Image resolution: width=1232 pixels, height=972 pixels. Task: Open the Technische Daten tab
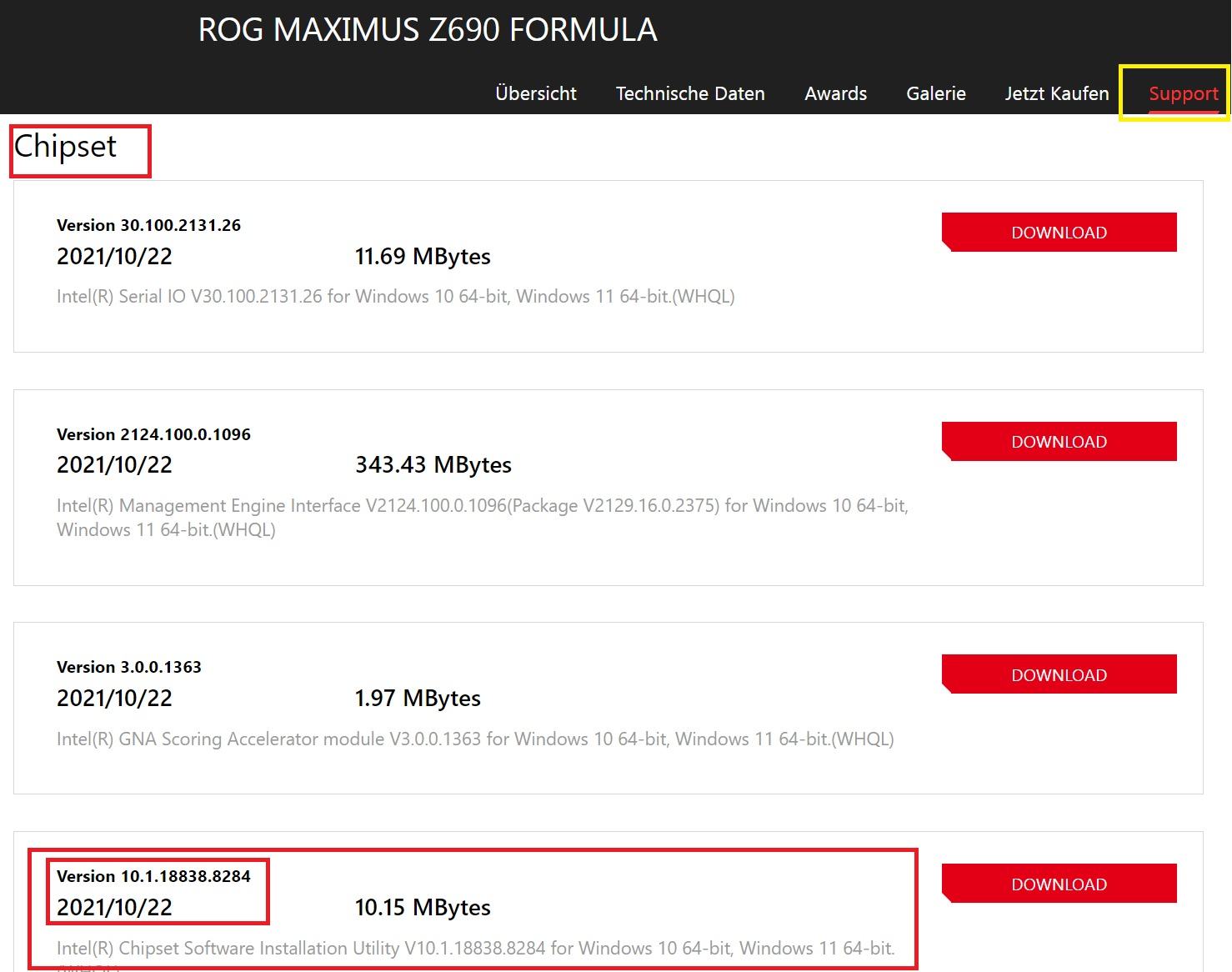click(x=690, y=93)
